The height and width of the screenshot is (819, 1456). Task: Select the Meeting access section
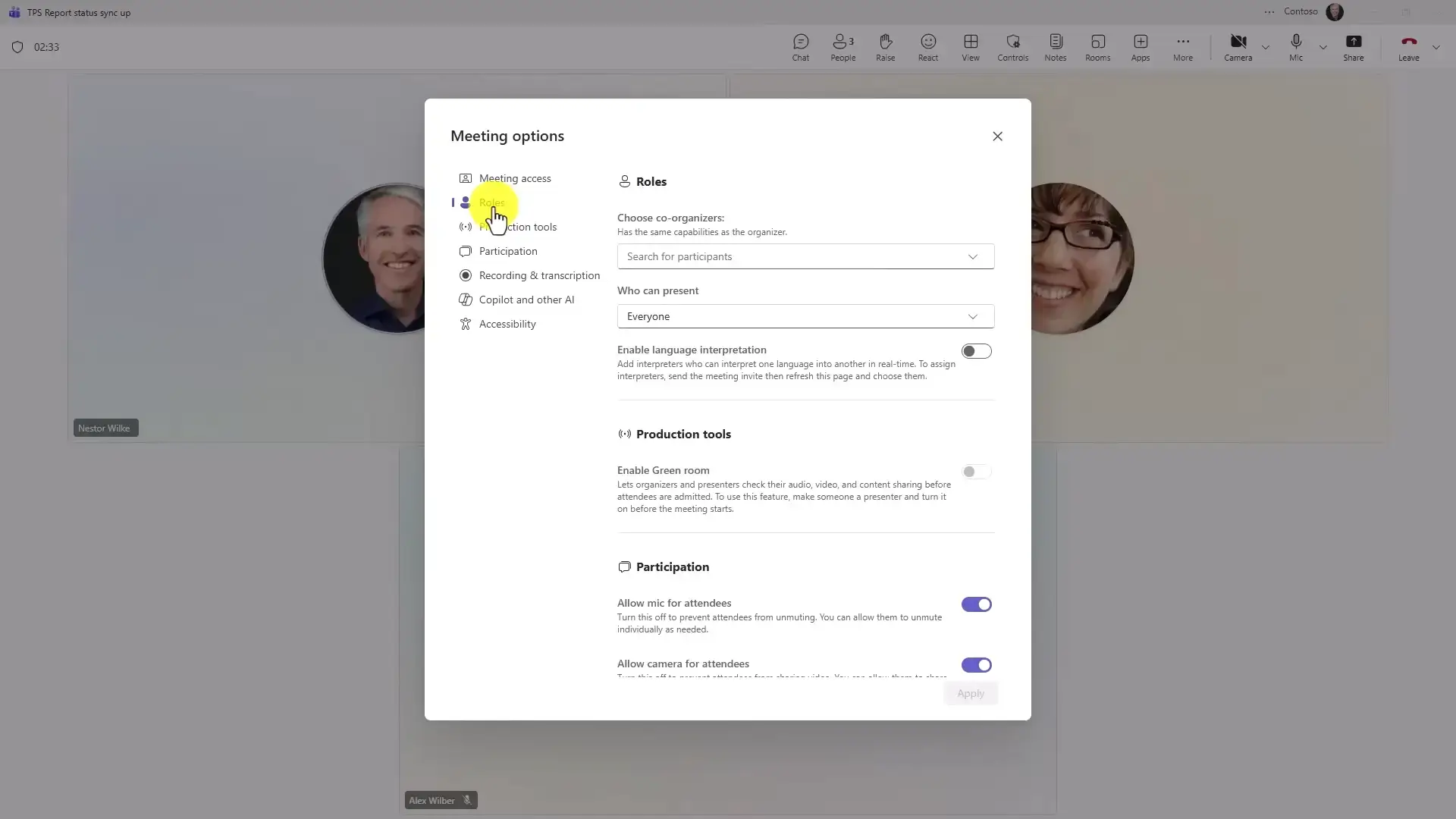(x=515, y=178)
